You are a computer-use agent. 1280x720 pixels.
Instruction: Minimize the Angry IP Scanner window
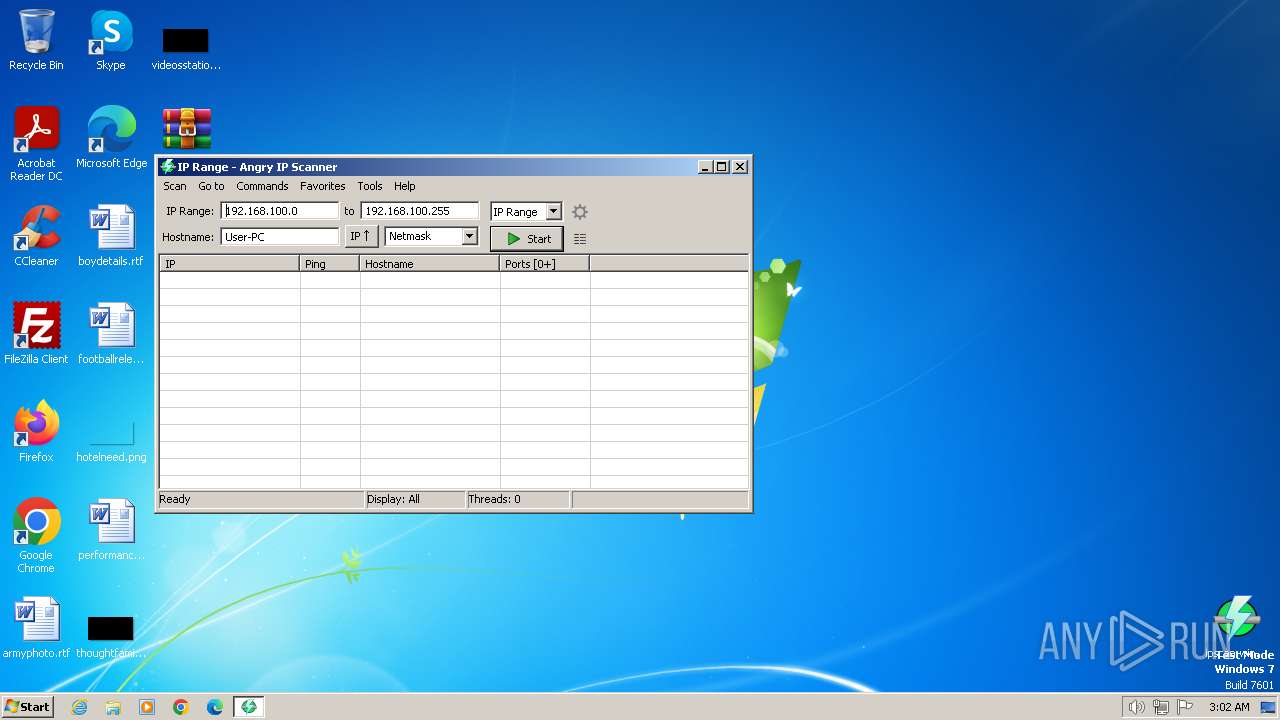coord(705,167)
